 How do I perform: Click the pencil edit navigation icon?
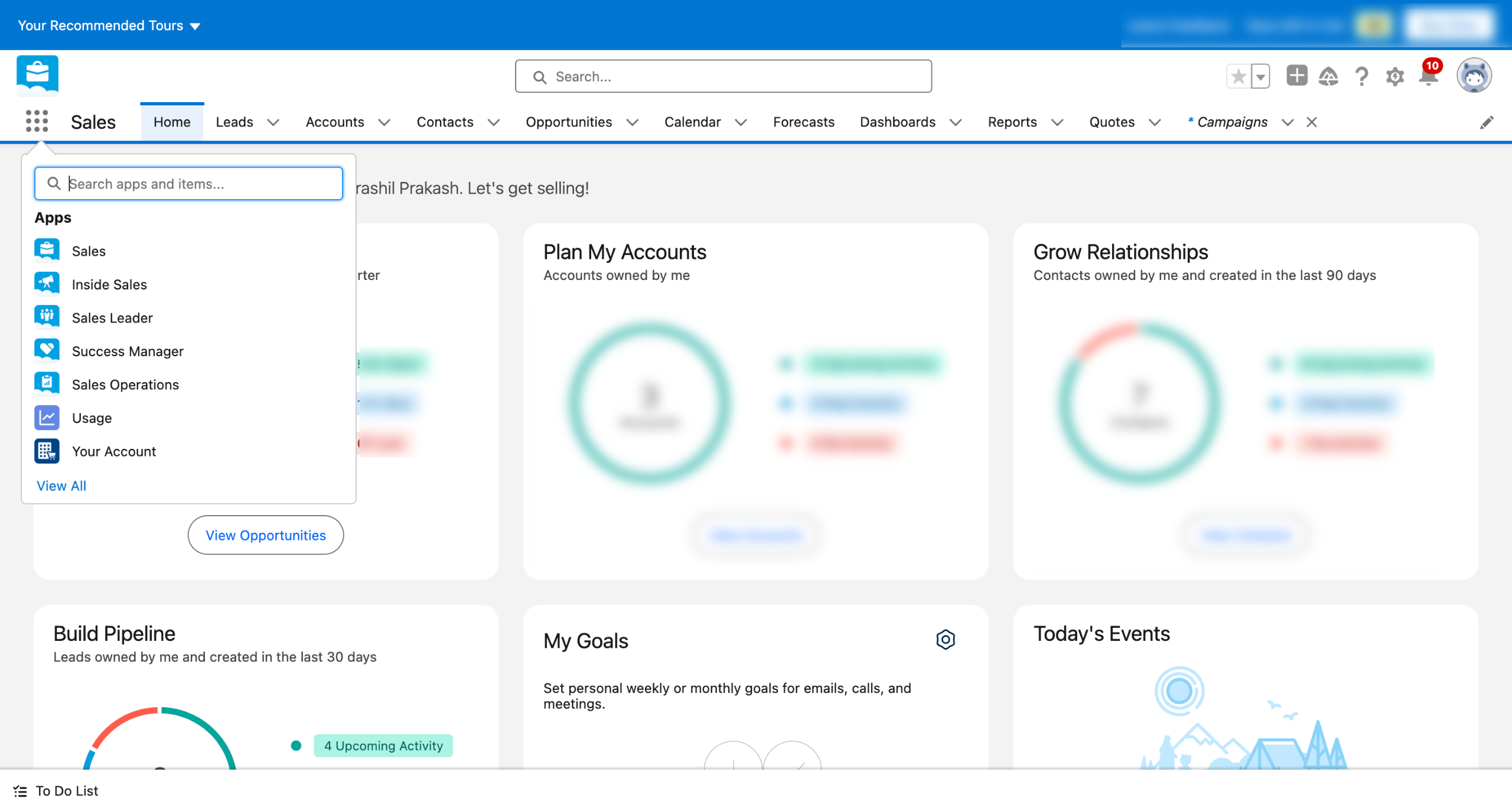[x=1487, y=122]
